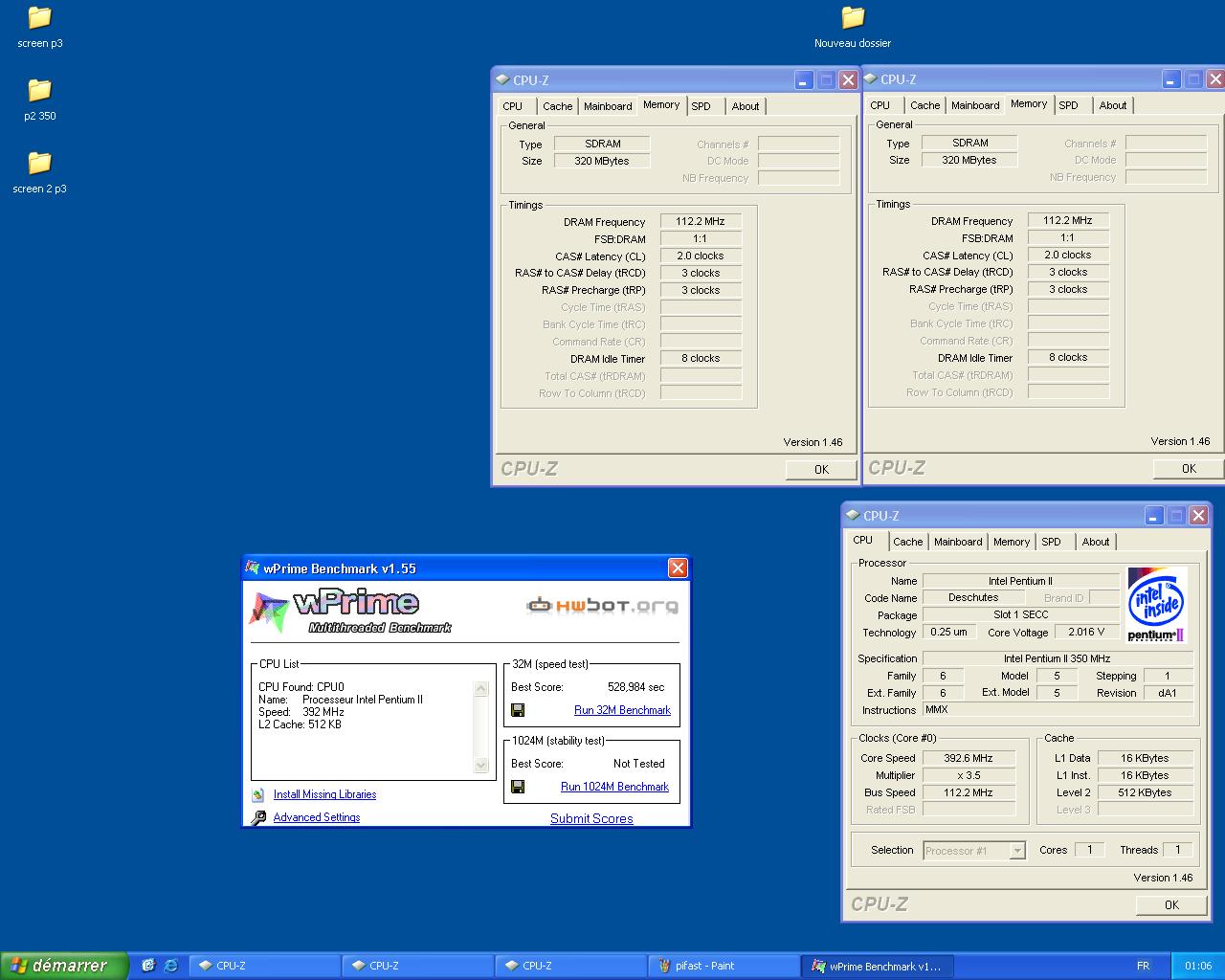Click the 528,984 sec best score

coord(635,687)
